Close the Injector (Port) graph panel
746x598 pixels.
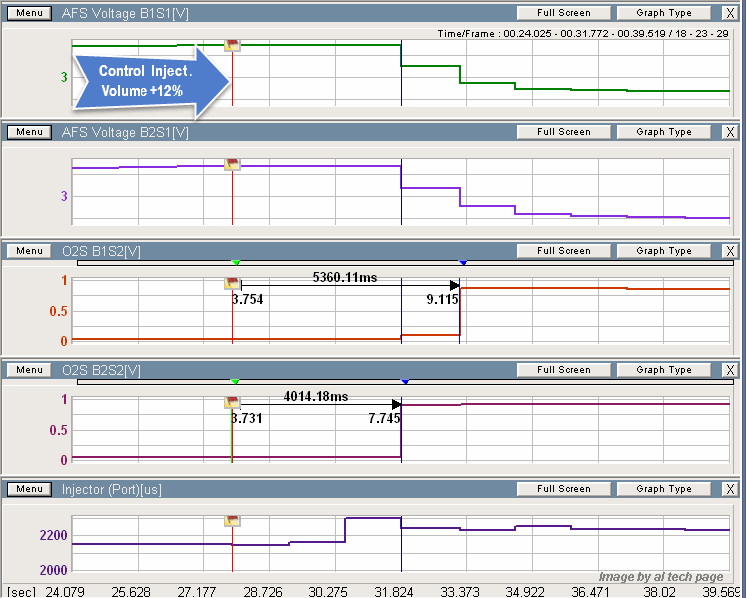click(x=730, y=489)
